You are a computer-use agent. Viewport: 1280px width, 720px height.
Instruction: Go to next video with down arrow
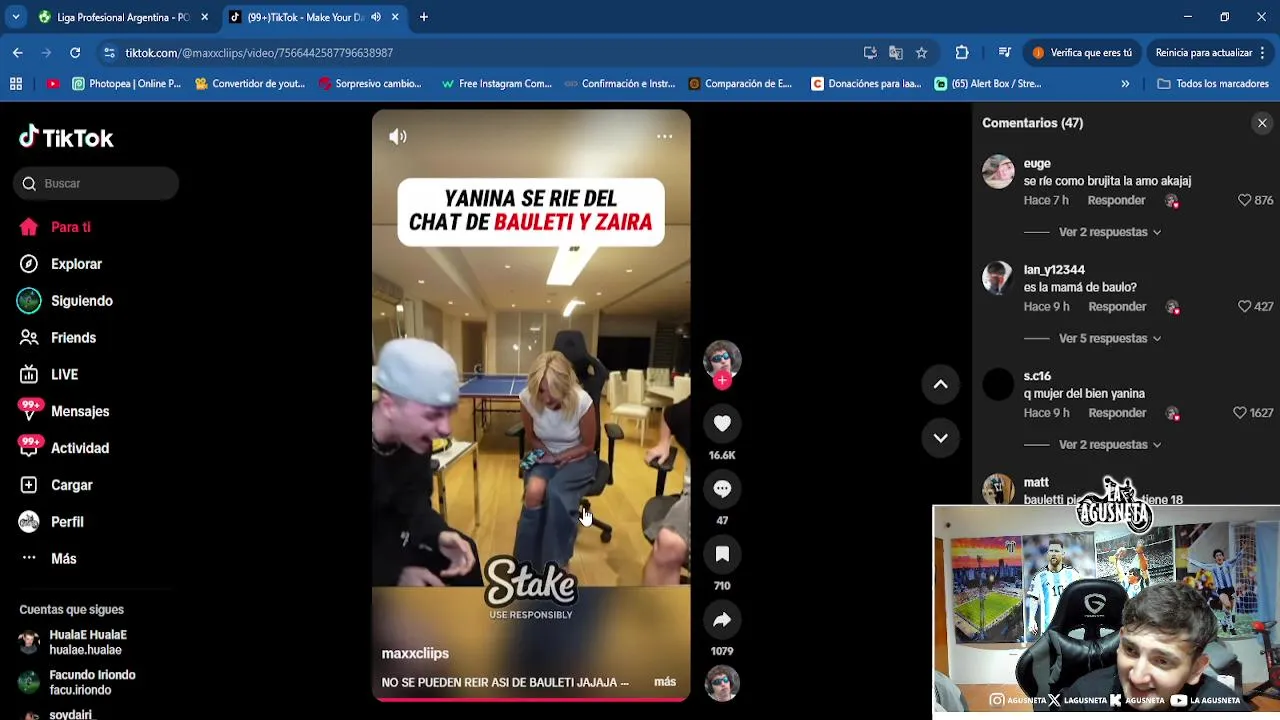click(x=940, y=437)
